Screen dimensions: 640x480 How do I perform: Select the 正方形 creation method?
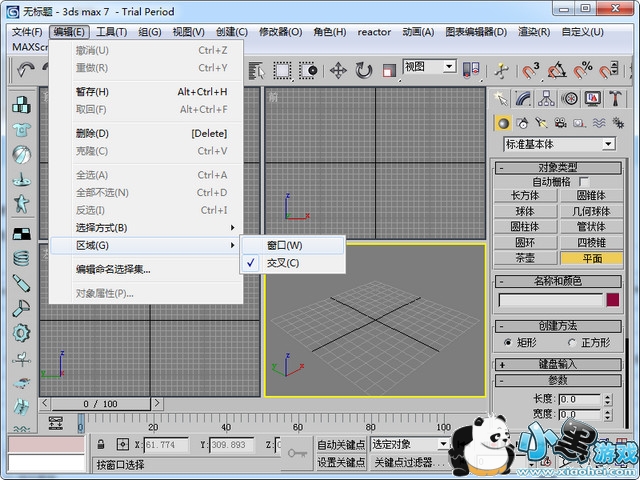574,342
